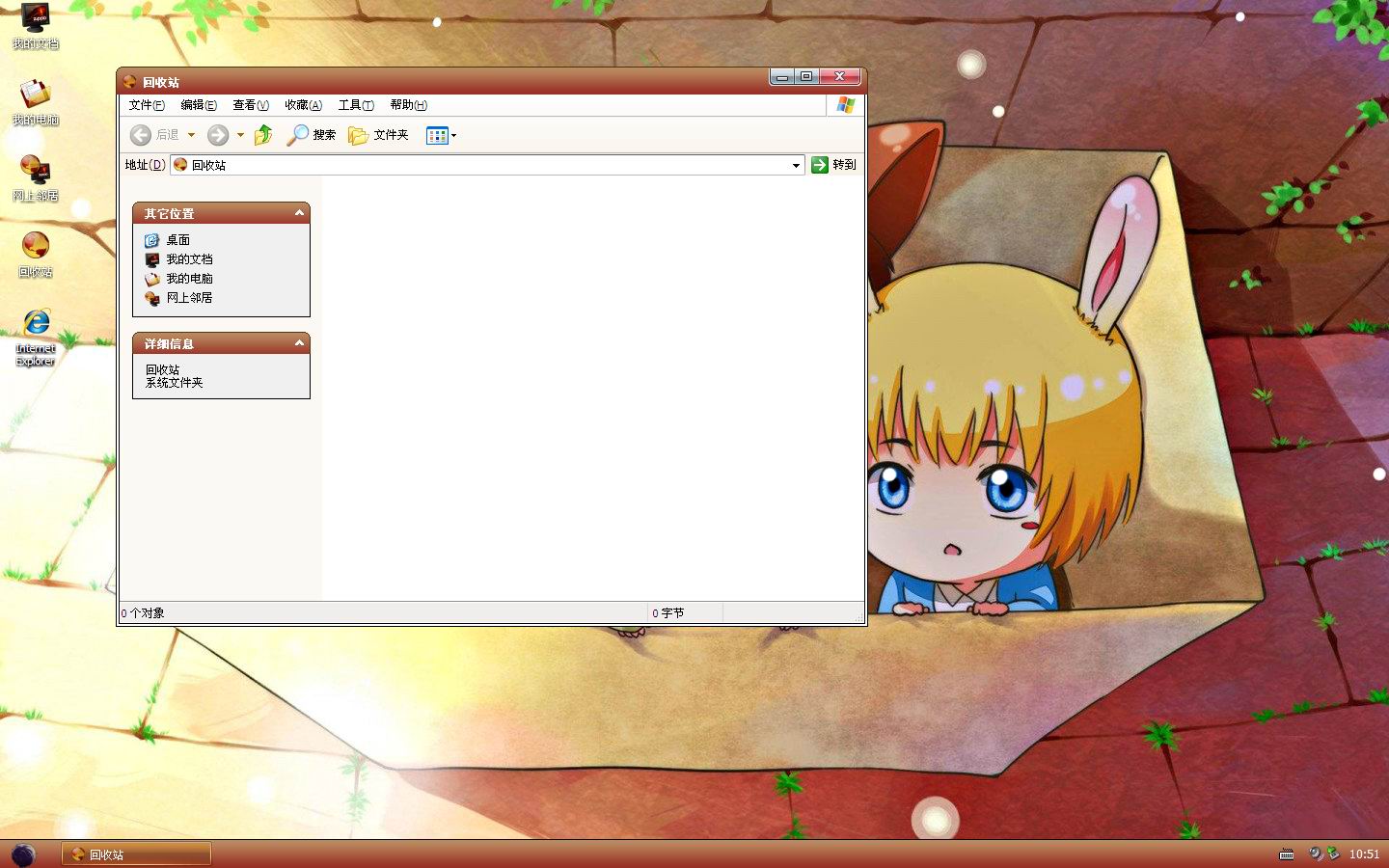Select 我的文档 desktop icon
Screen dimensions: 1389x868
click(x=36, y=26)
